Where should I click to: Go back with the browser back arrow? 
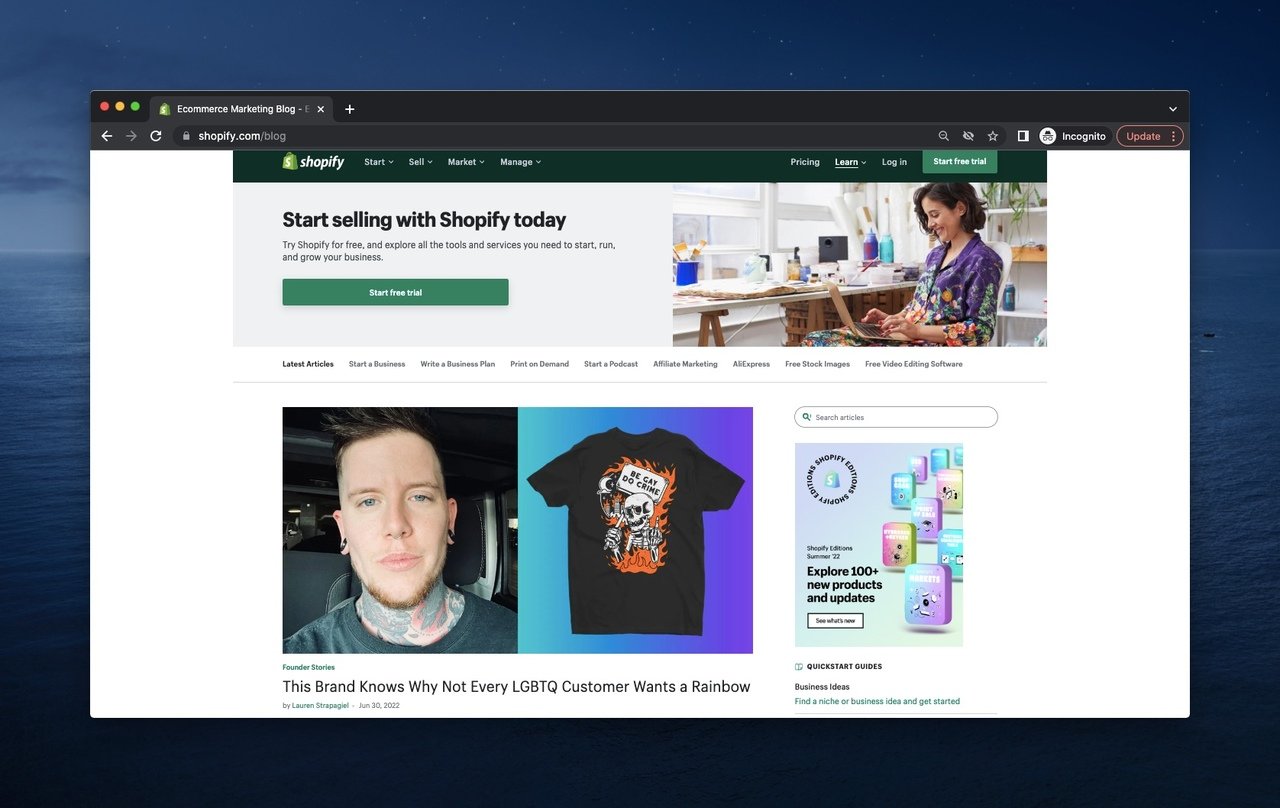coord(107,136)
